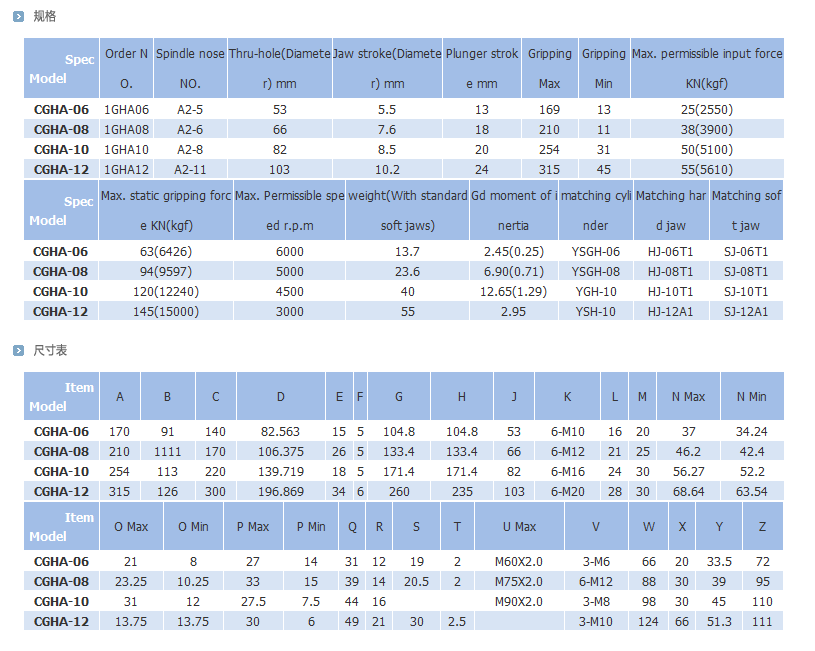
Task: Click matching cylinder YGH-10
Action: click(596, 292)
